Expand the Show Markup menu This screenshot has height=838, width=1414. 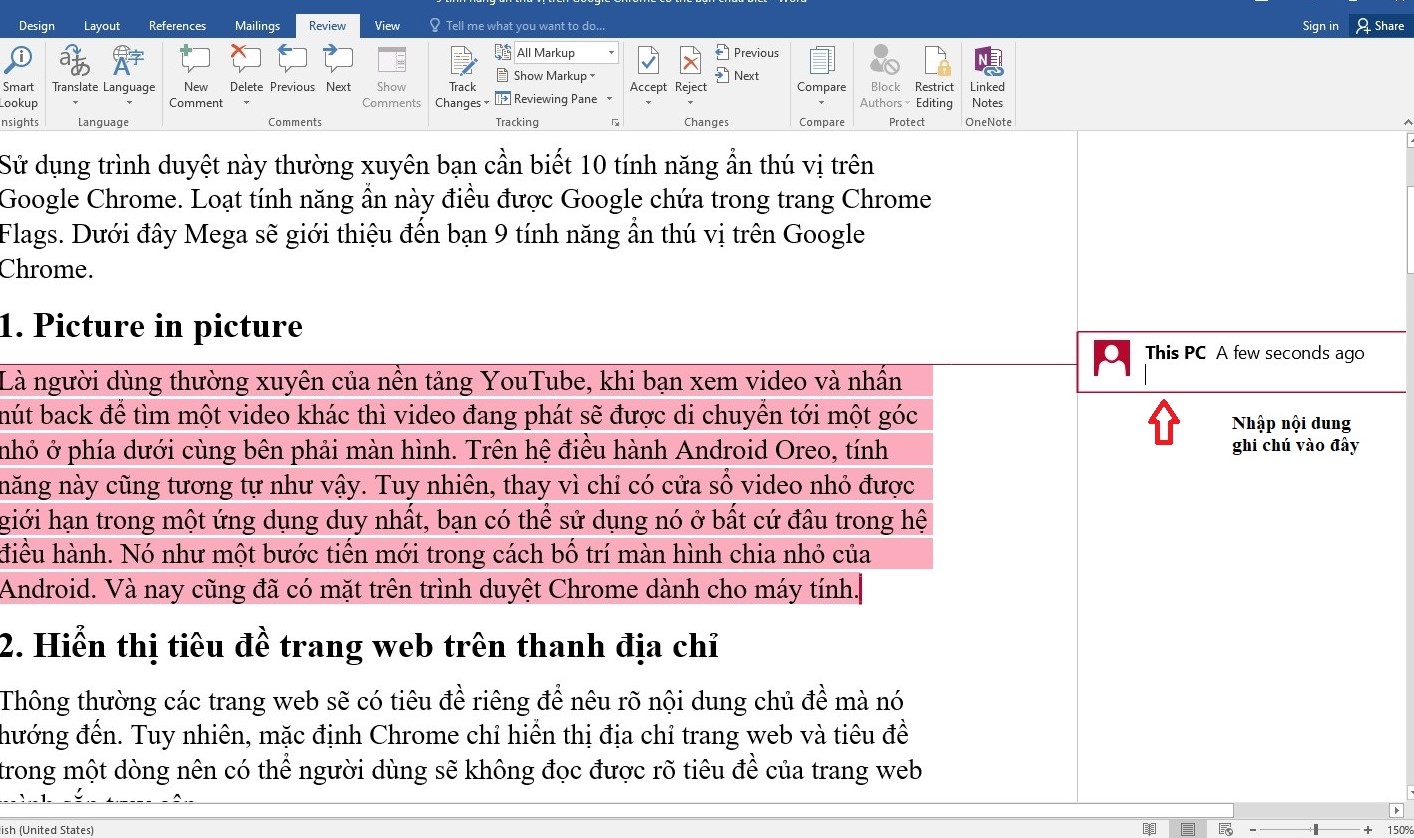546,76
